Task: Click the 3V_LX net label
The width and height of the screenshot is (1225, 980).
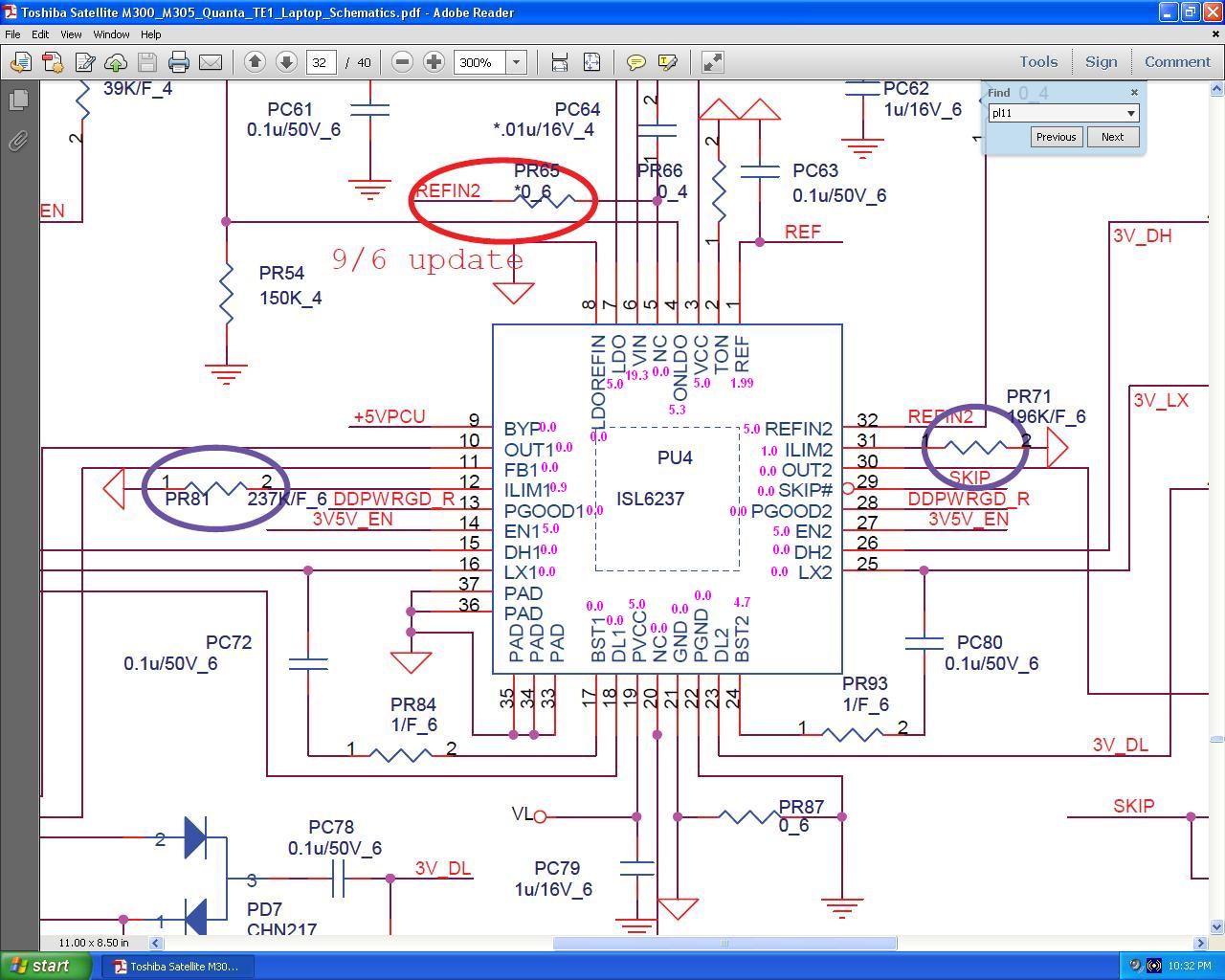Action: point(1161,400)
